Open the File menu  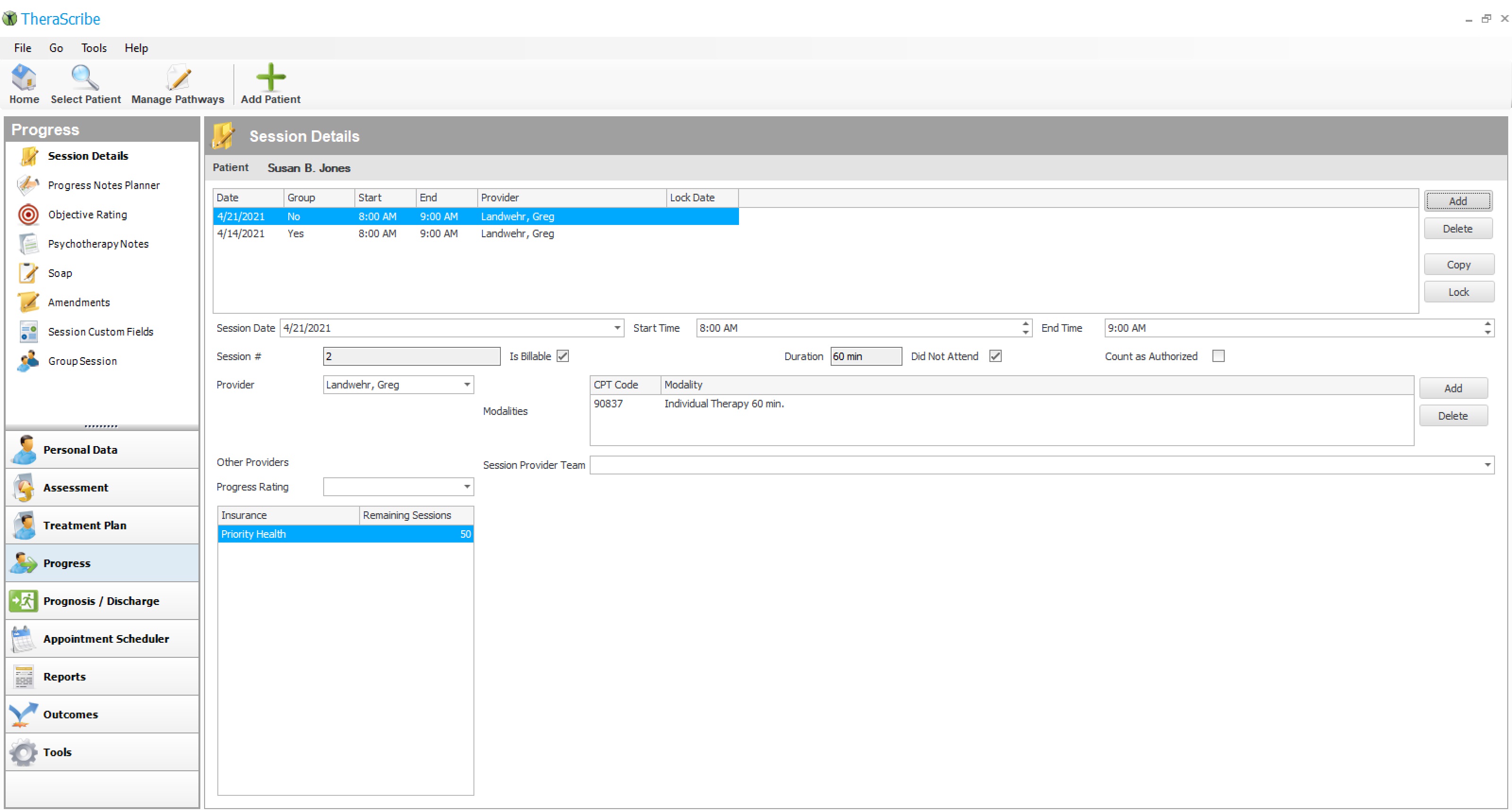tap(22, 48)
